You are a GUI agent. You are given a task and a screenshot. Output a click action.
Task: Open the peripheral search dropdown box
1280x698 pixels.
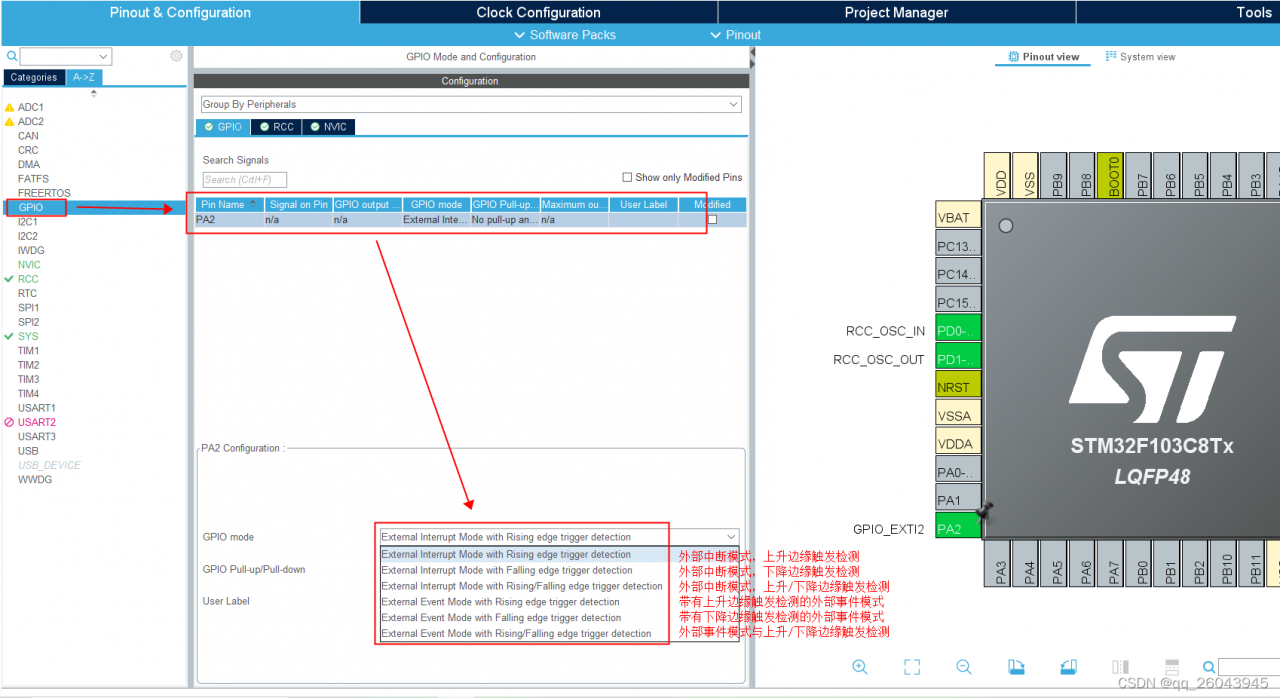(x=66, y=57)
